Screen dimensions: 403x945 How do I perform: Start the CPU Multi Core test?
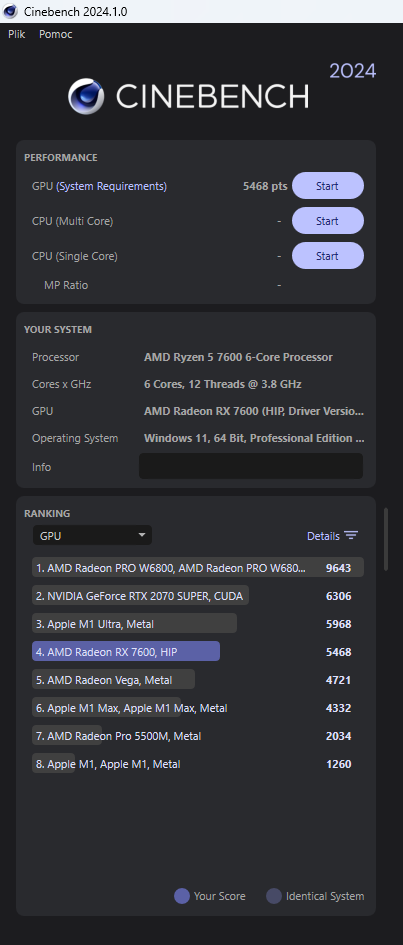click(x=328, y=221)
